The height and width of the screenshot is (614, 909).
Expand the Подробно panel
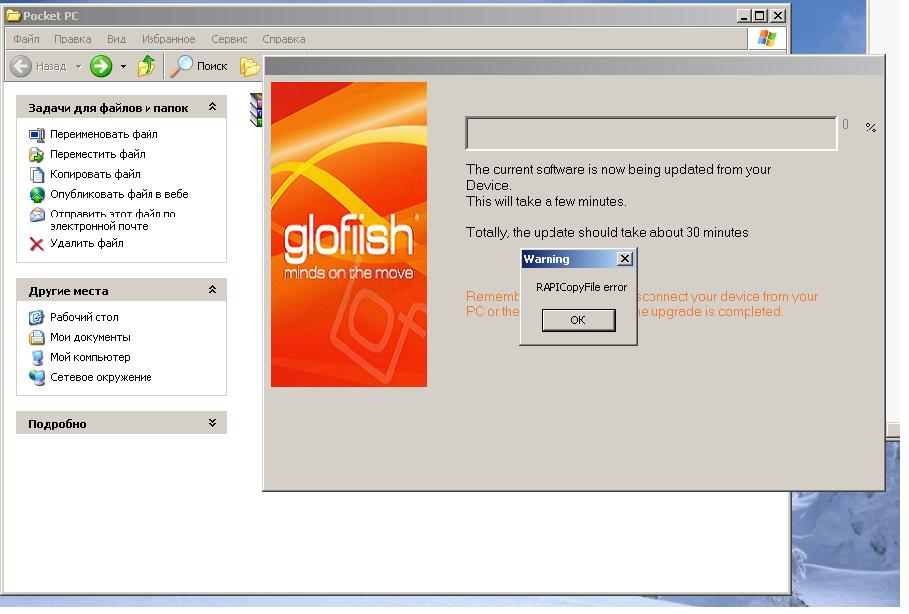tap(212, 423)
